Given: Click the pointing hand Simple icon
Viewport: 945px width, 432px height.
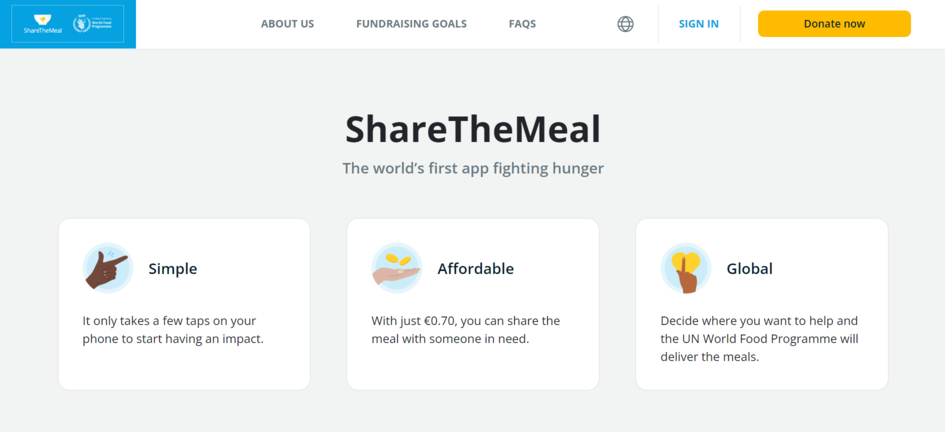Looking at the screenshot, I should 107,268.
